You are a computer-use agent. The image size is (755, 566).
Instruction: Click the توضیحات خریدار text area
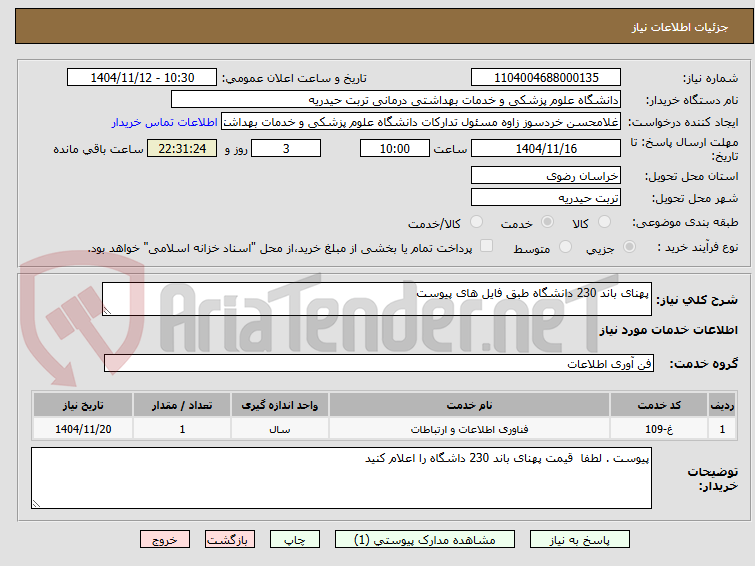click(x=341, y=478)
